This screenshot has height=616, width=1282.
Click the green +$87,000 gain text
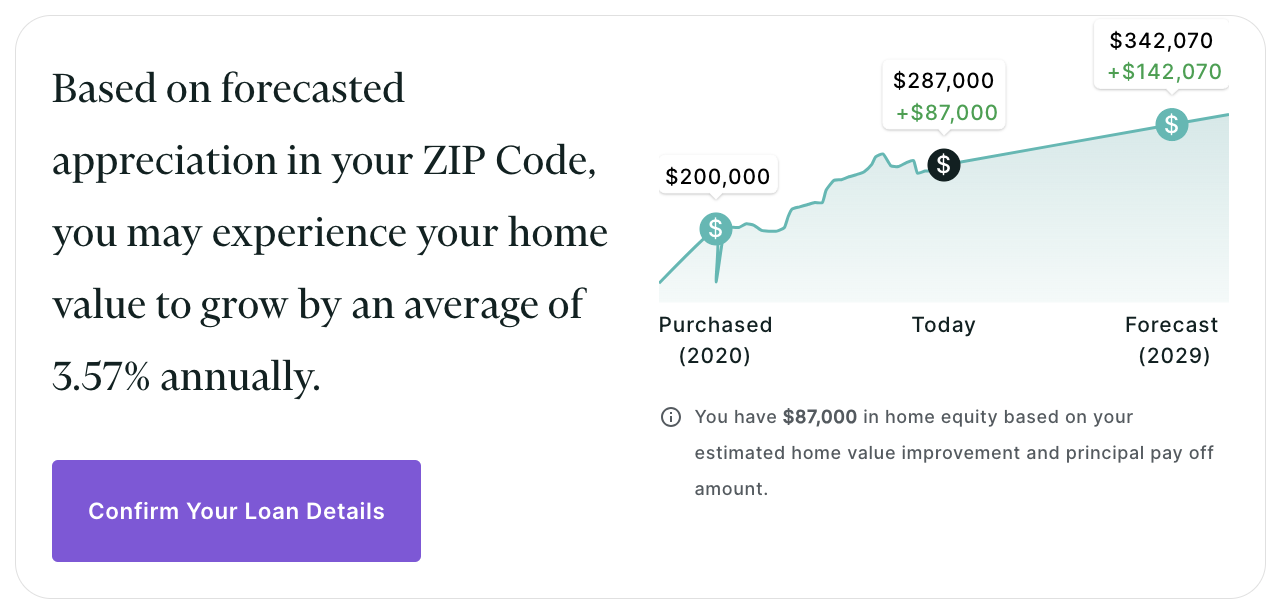(x=947, y=113)
